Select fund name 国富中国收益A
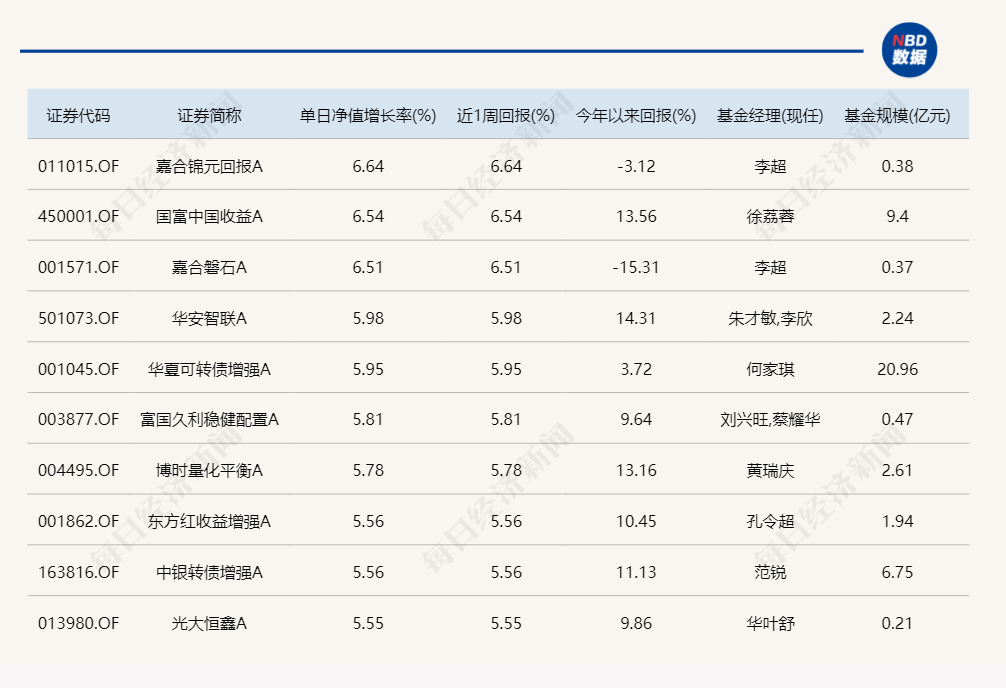Image resolution: width=1006 pixels, height=688 pixels. coord(209,216)
